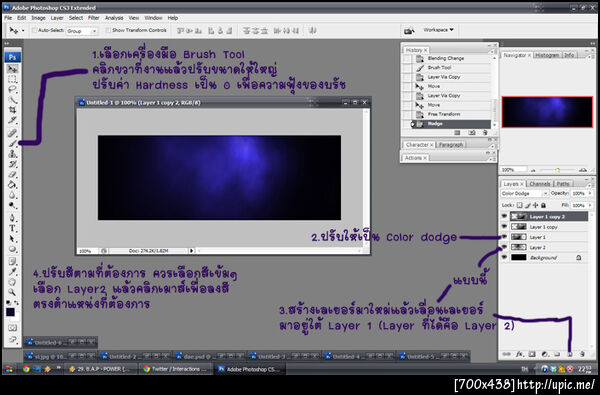
Task: Switch to the Paragraph tab
Action: point(451,145)
